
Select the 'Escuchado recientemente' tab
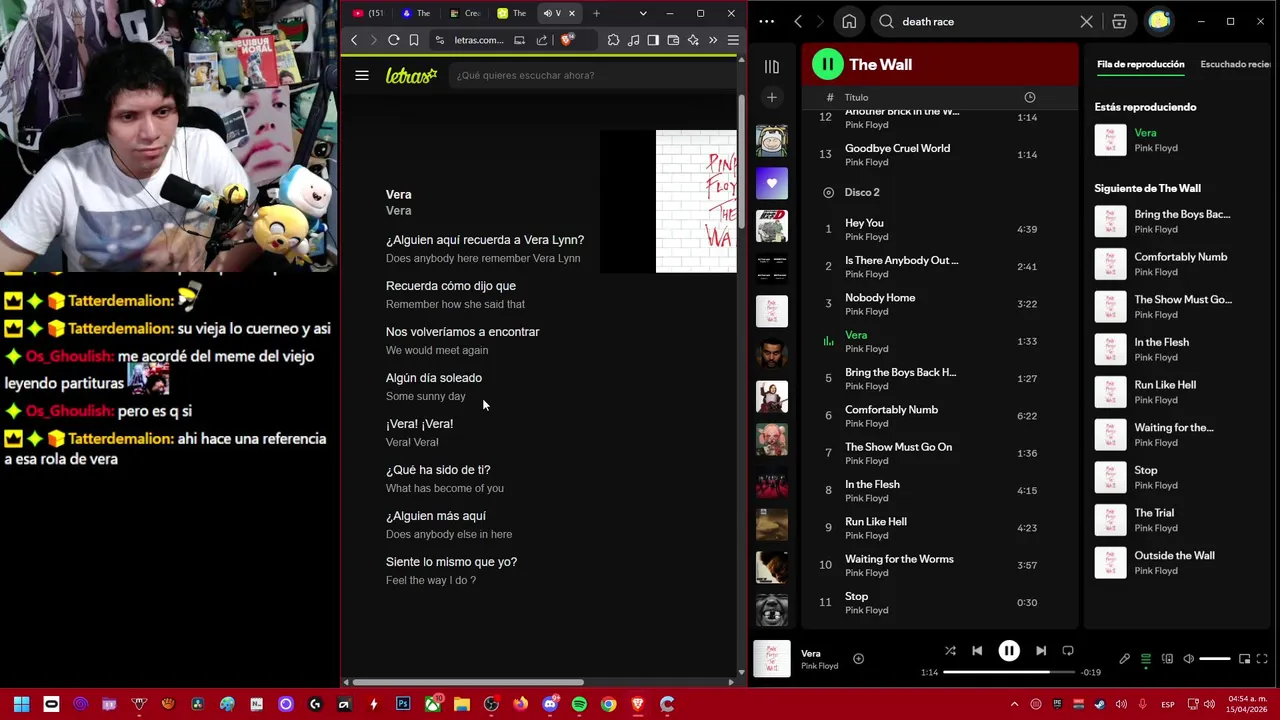[1235, 64]
